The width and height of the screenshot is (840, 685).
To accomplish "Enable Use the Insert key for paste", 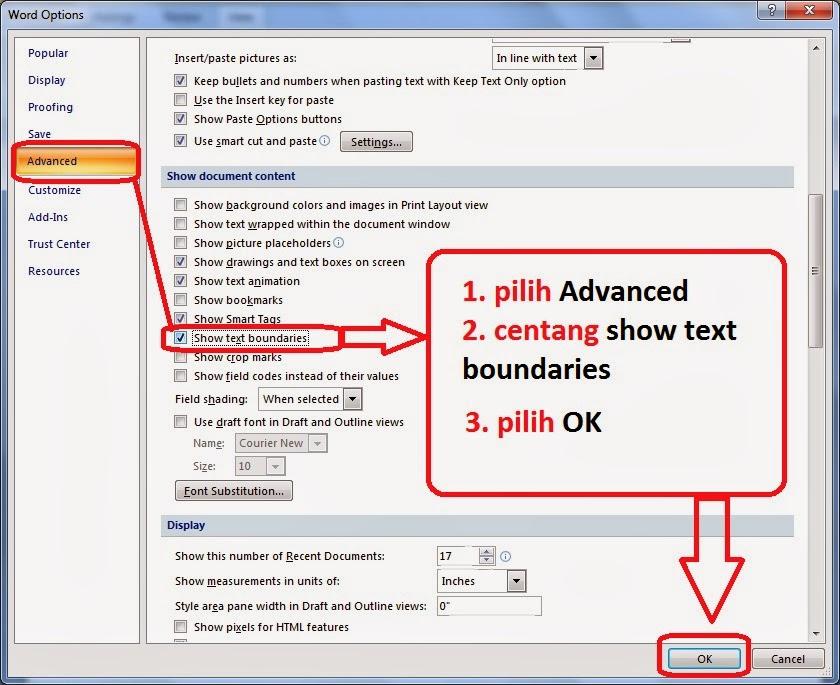I will pyautogui.click(x=181, y=100).
